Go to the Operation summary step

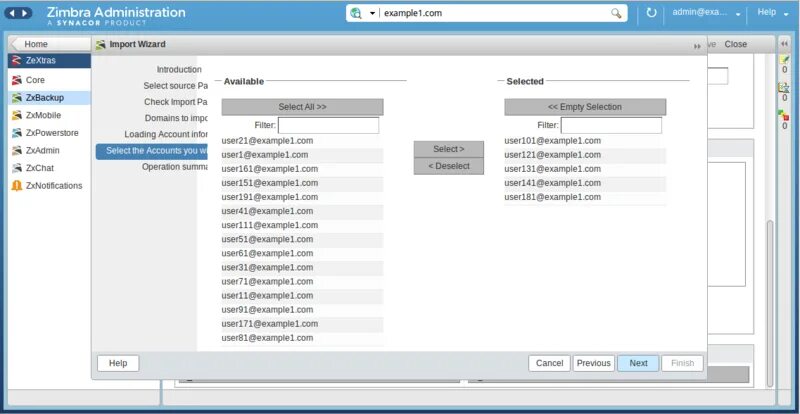point(174,167)
